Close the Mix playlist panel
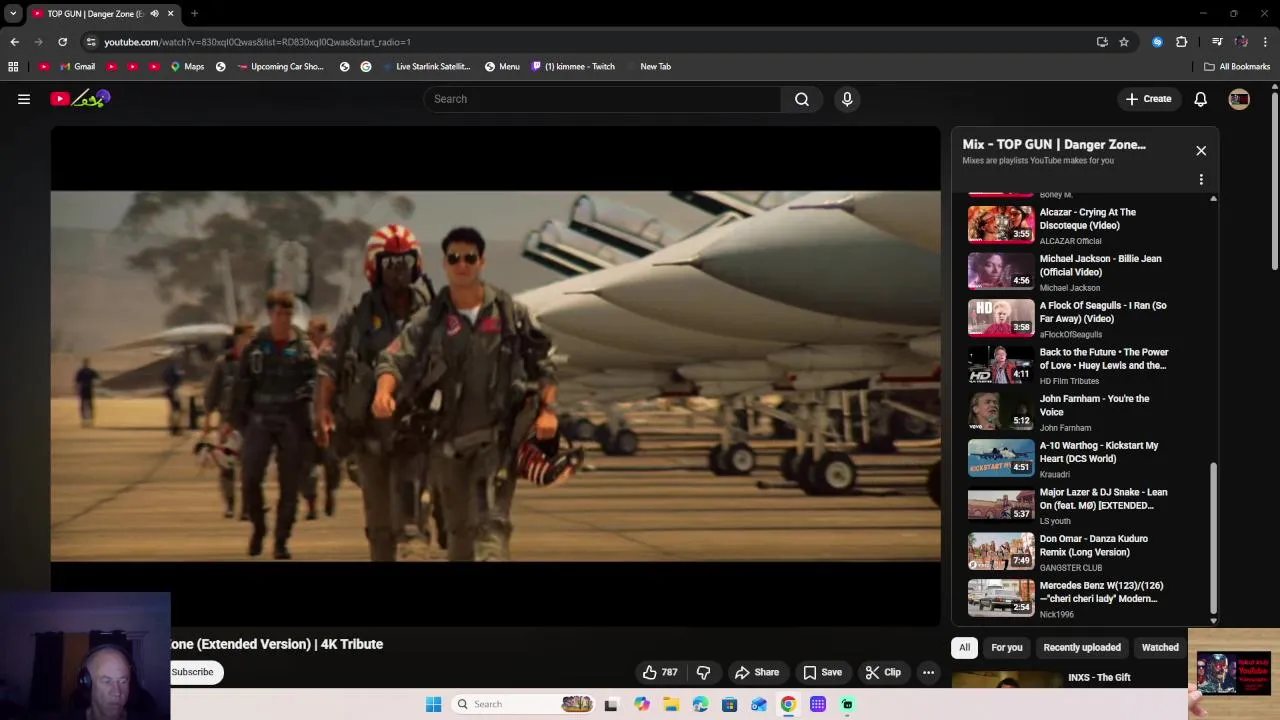 coord(1201,151)
